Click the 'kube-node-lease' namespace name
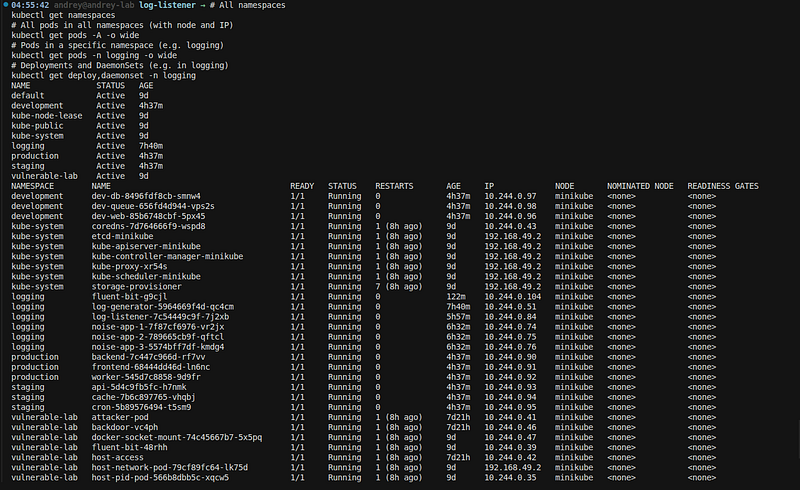This screenshot has height=490, width=800. [47, 116]
